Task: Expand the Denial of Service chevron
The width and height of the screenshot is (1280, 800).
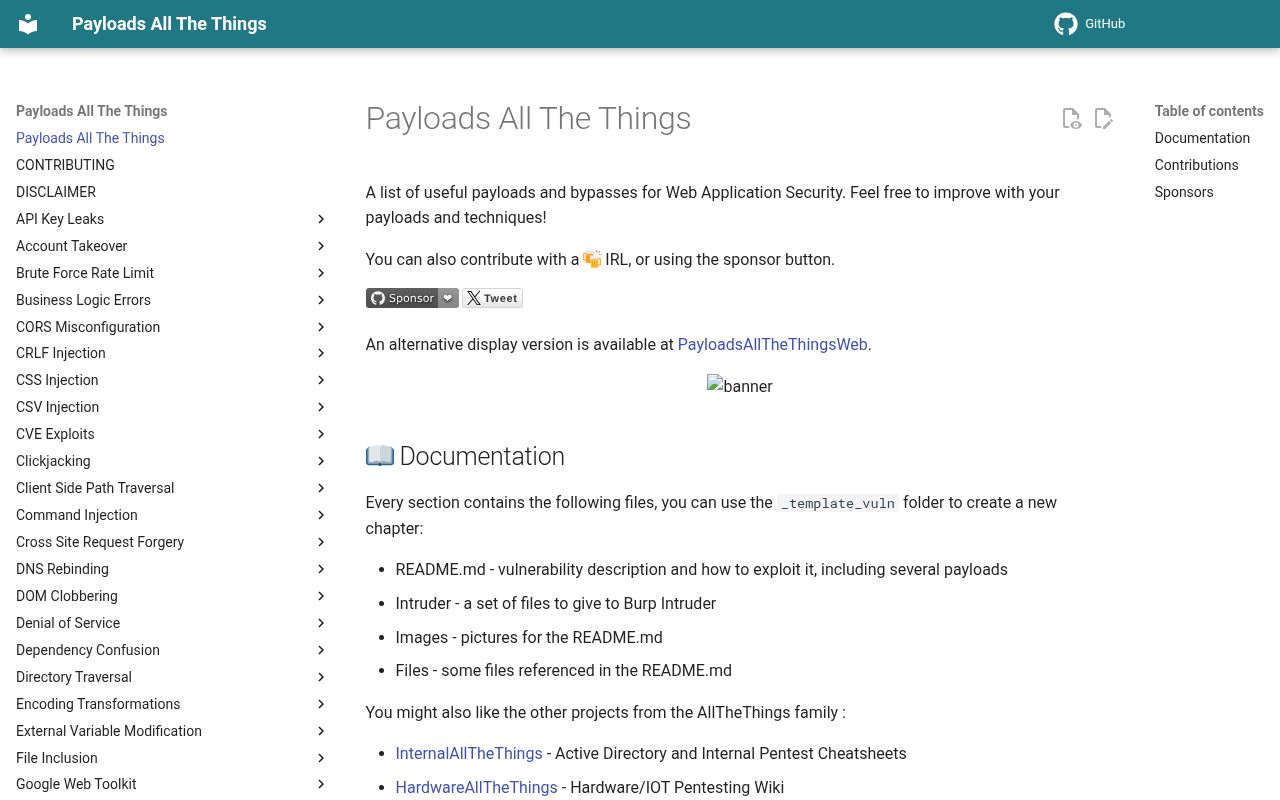Action: coord(321,623)
